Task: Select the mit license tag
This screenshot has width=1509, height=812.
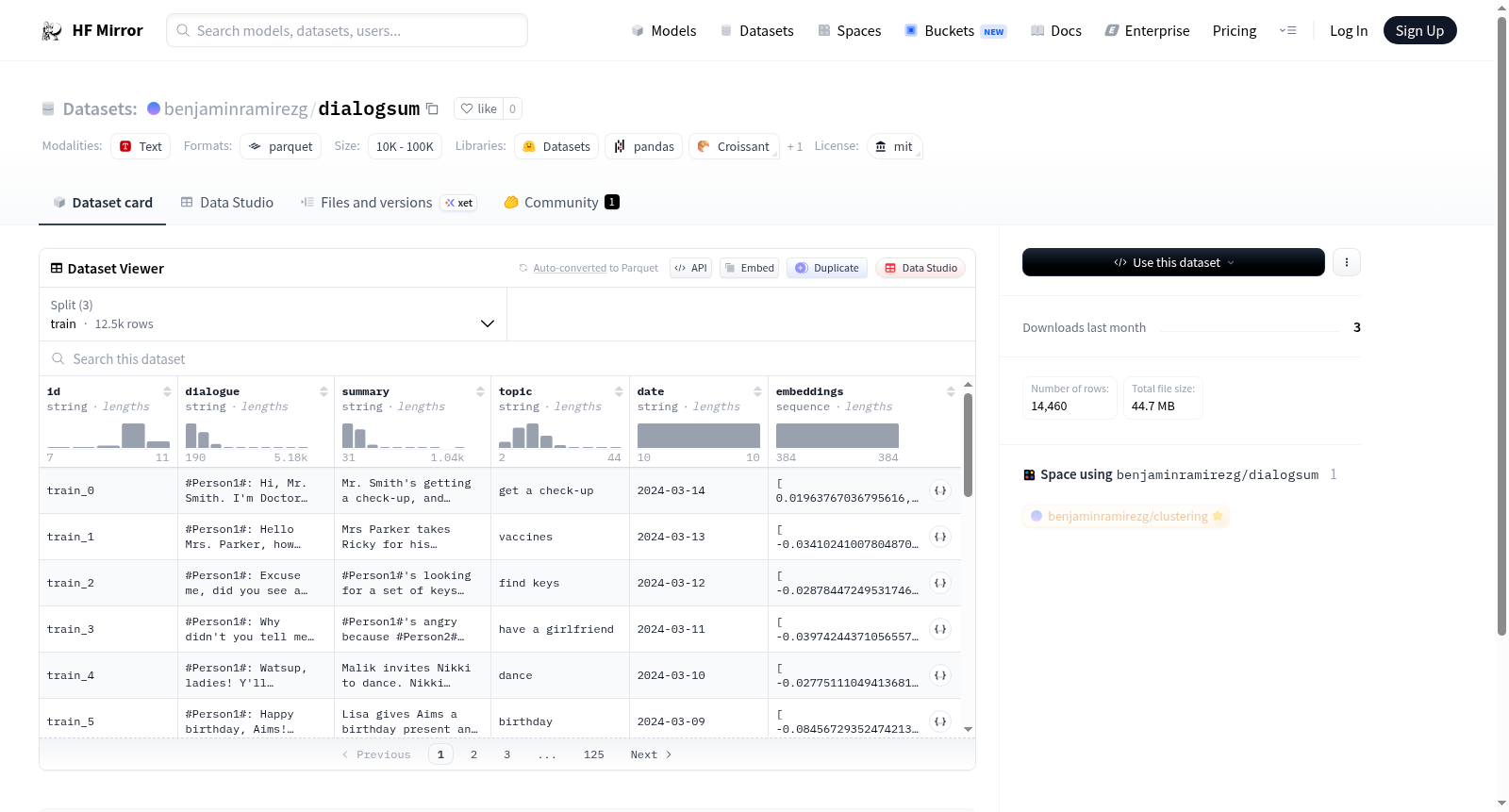Action: click(894, 146)
